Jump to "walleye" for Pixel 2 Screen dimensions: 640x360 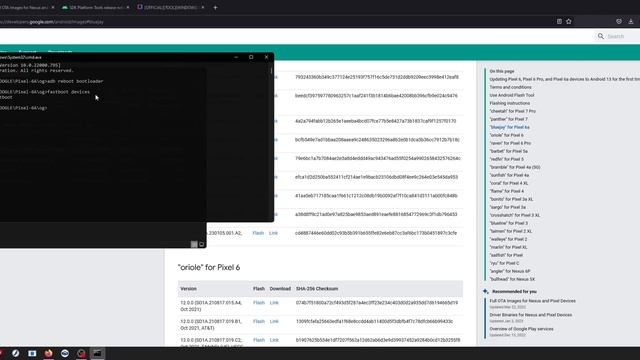click(508, 239)
